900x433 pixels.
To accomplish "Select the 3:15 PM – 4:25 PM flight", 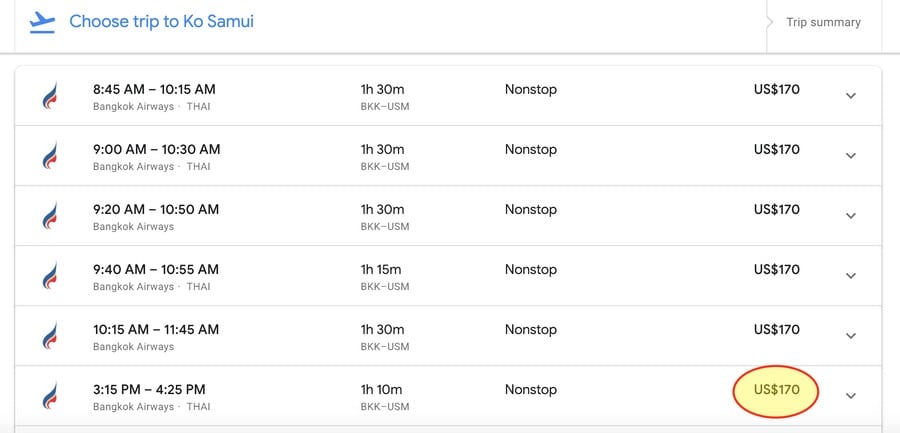I will tap(448, 396).
